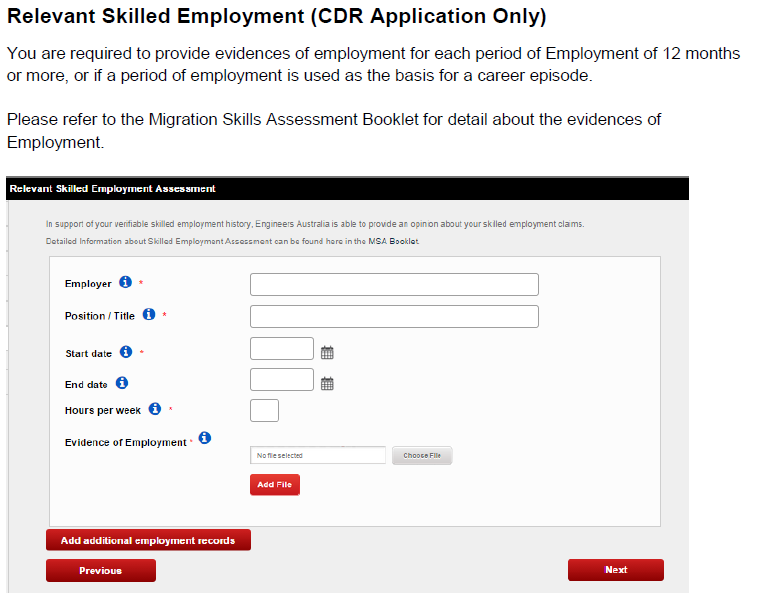Click the Hours per week info icon
Screen dimensions: 763x593
tap(155, 409)
